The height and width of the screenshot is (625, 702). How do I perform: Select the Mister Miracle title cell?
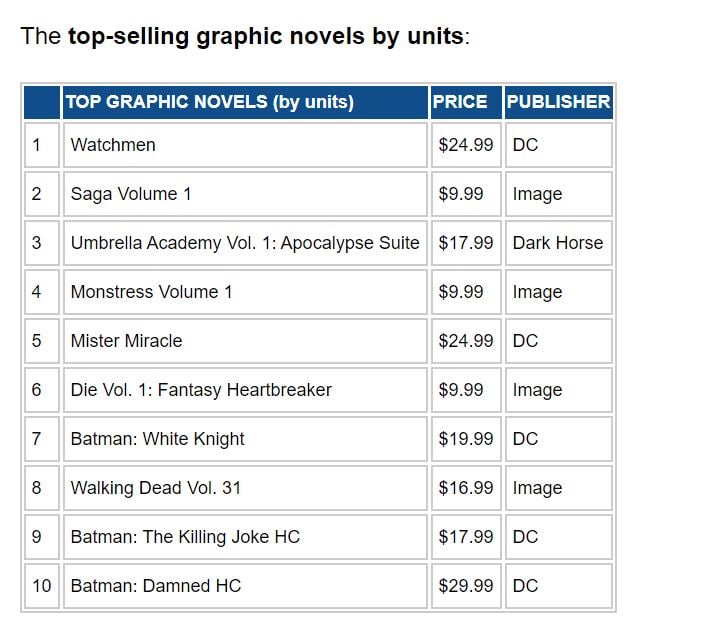coord(126,341)
